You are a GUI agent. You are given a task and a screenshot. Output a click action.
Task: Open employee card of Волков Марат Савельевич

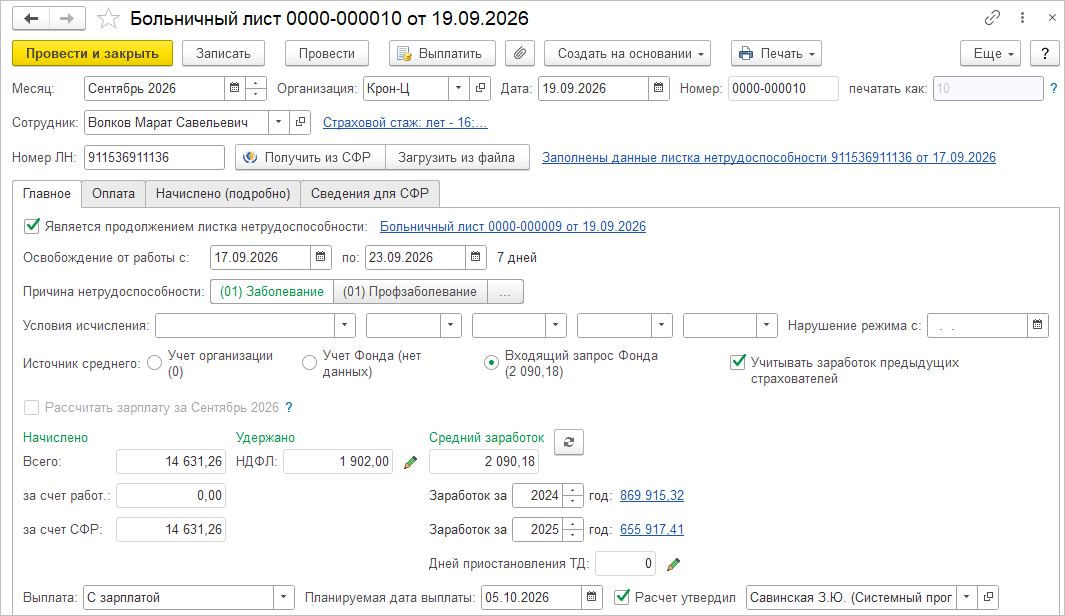[x=300, y=122]
